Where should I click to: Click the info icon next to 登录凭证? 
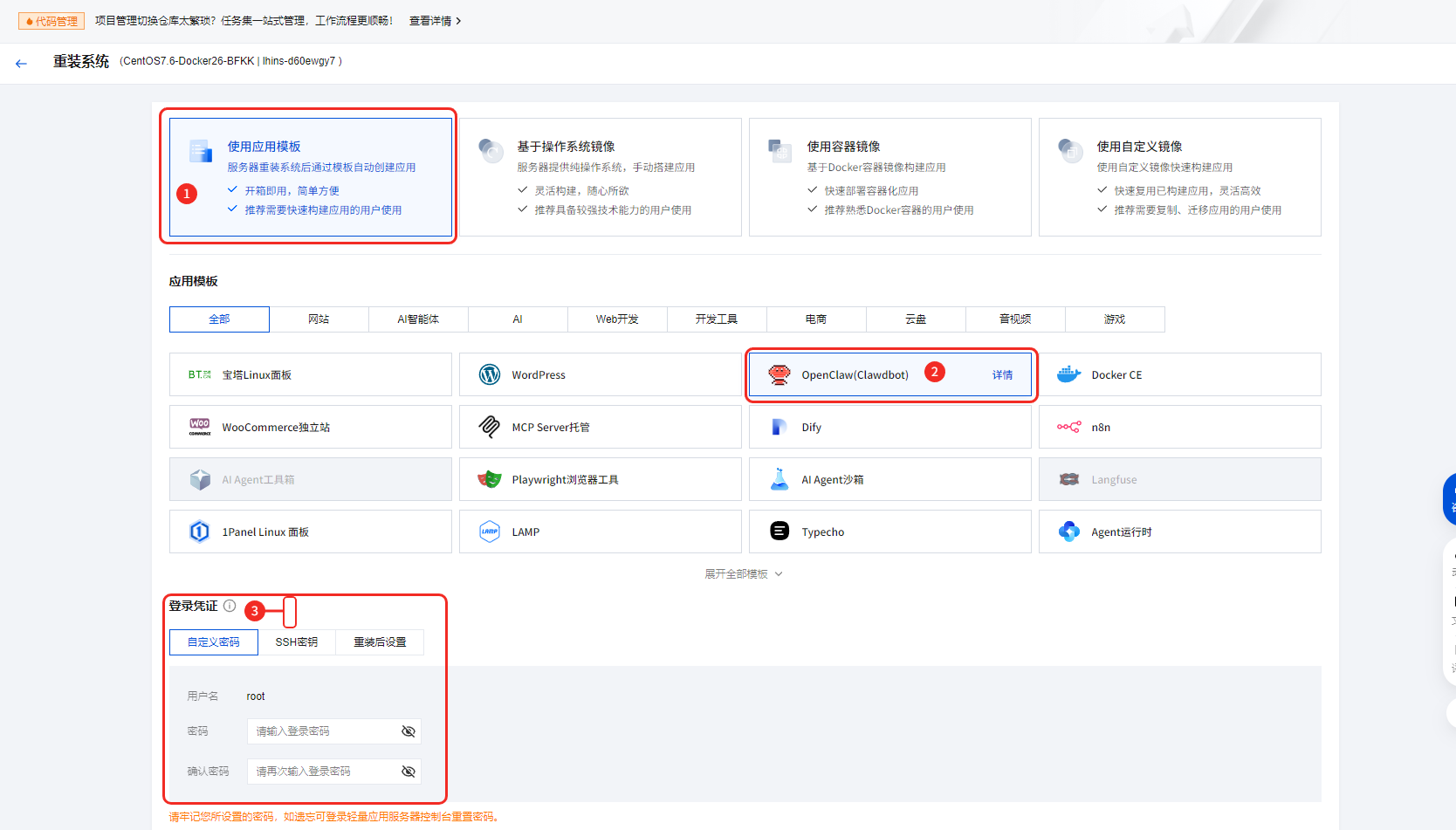coord(230,606)
